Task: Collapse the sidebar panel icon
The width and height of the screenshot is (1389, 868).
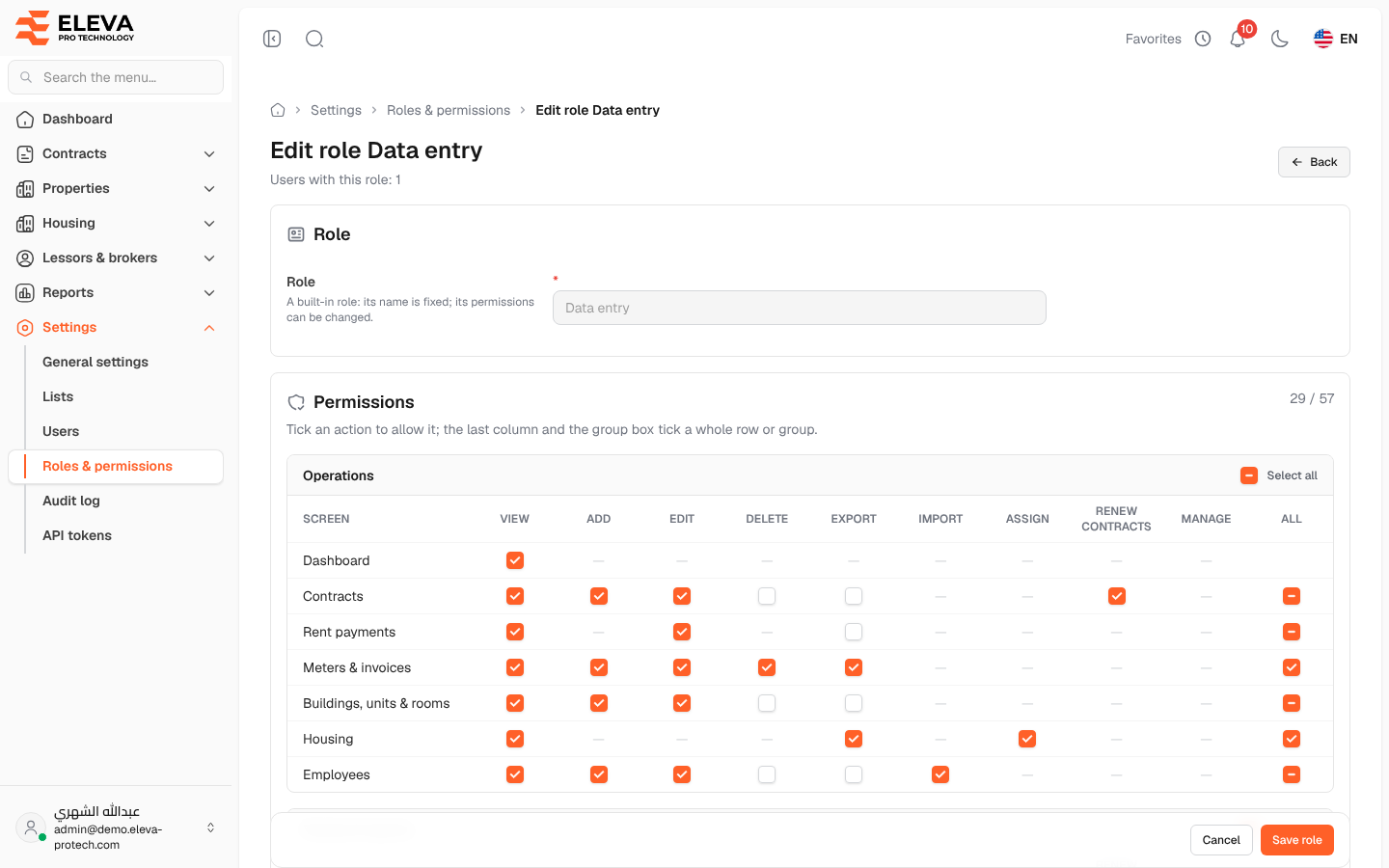Action: point(272,39)
